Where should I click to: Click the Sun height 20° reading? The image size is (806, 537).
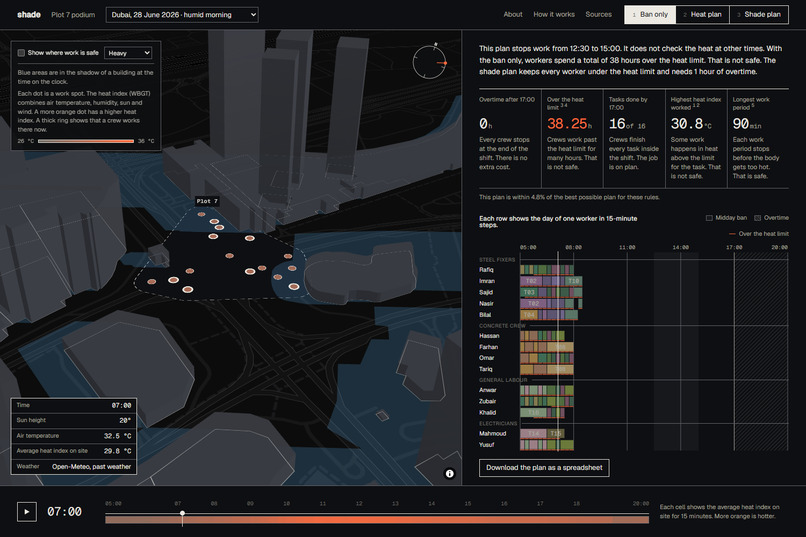pyautogui.click(x=74, y=420)
